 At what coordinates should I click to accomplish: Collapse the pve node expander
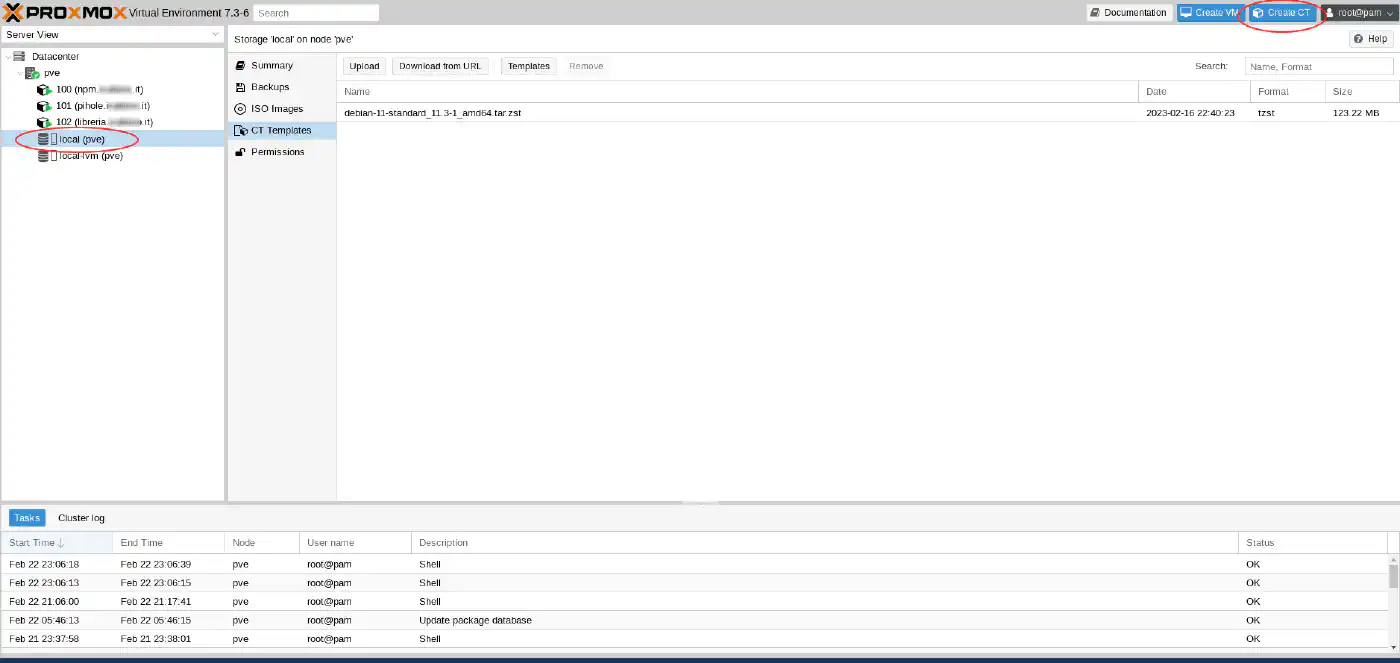pos(20,73)
